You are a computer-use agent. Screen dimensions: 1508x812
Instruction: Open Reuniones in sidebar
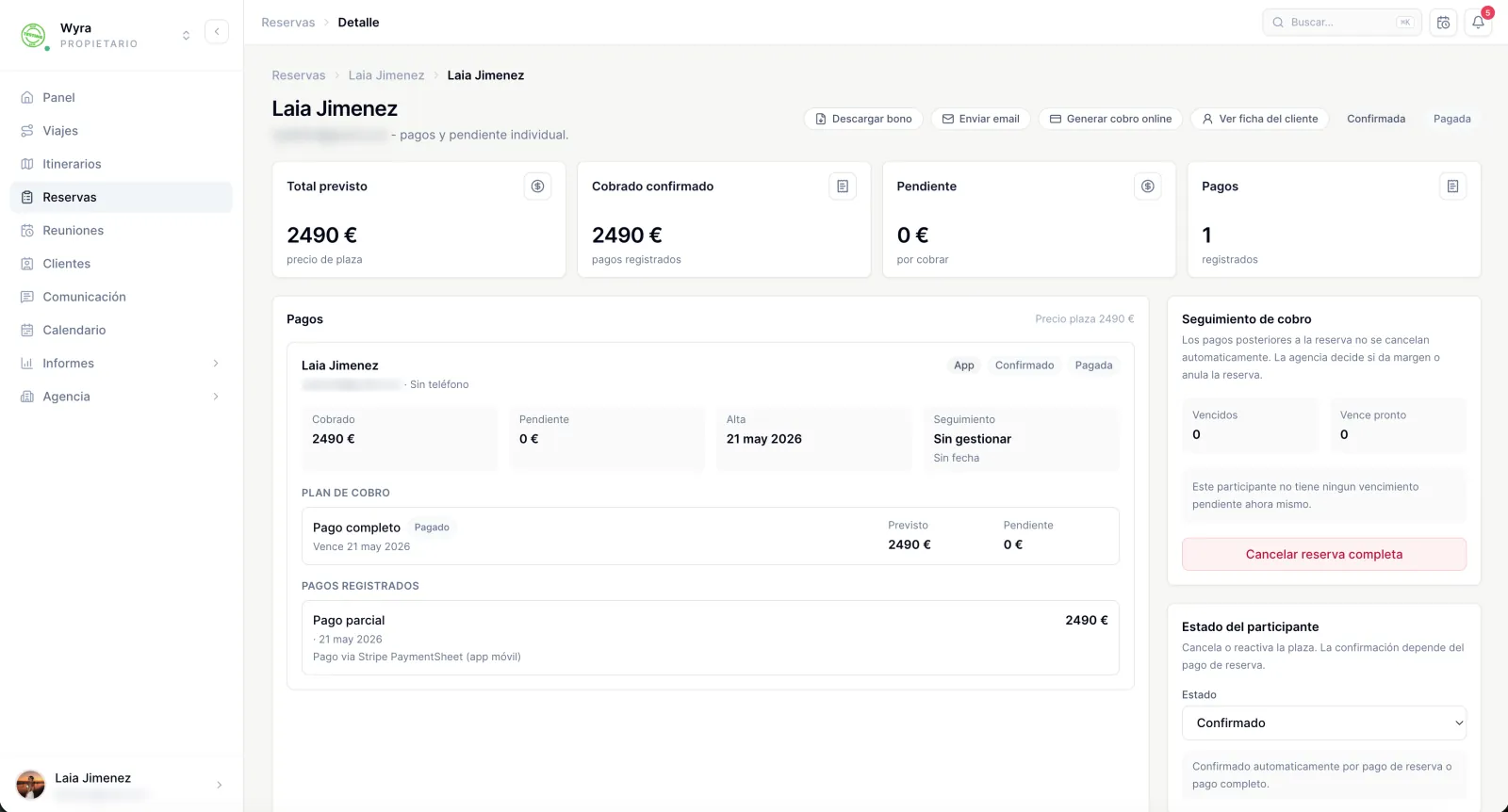point(121,230)
